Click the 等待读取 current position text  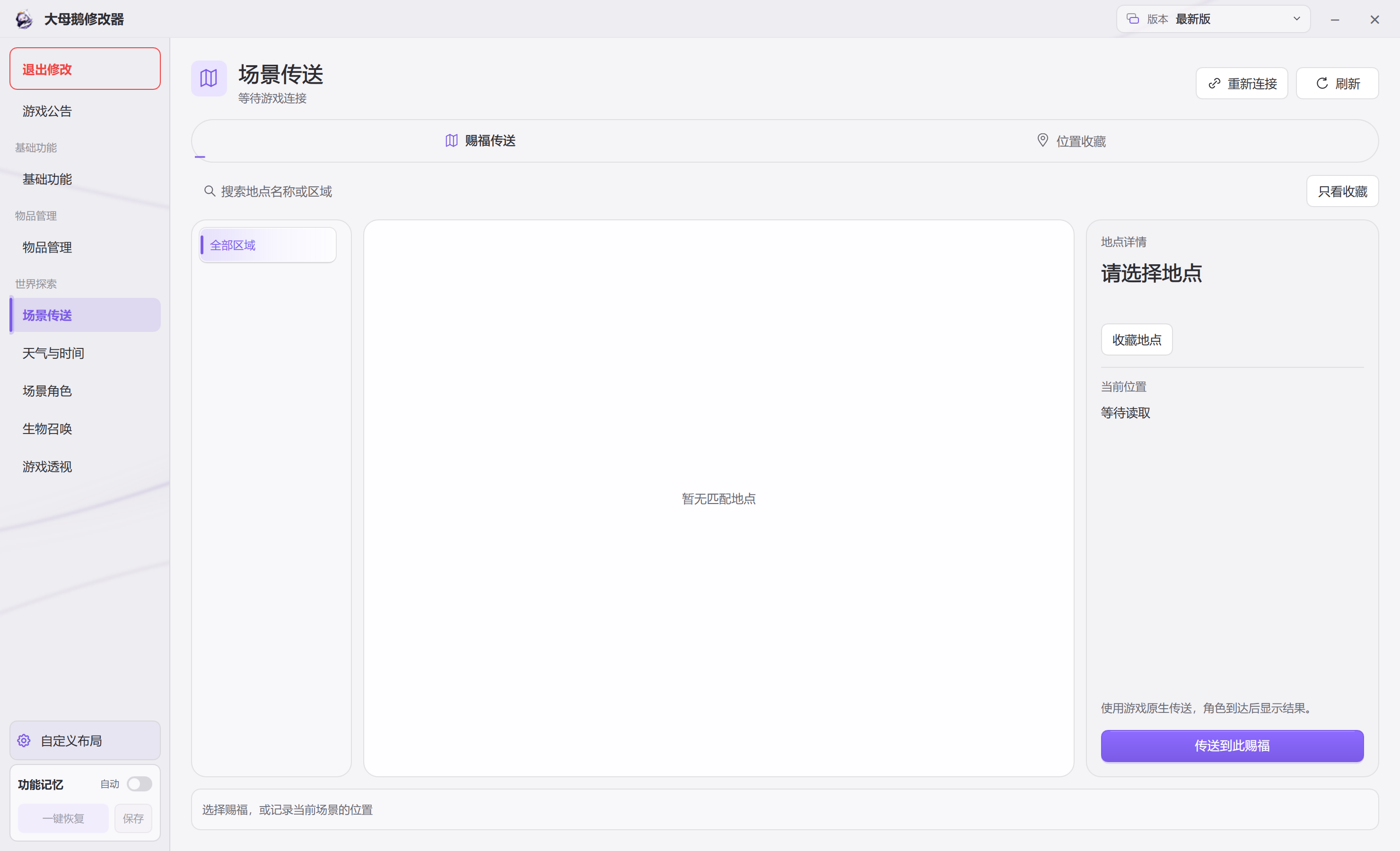pyautogui.click(x=1125, y=413)
